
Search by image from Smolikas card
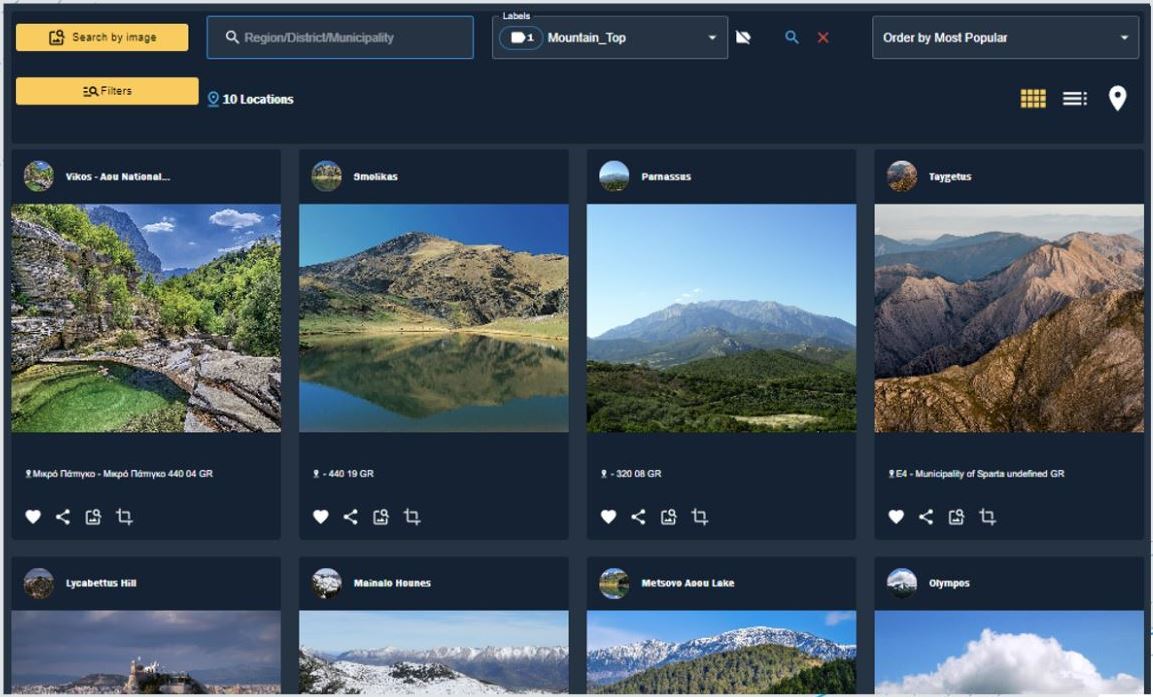[381, 517]
